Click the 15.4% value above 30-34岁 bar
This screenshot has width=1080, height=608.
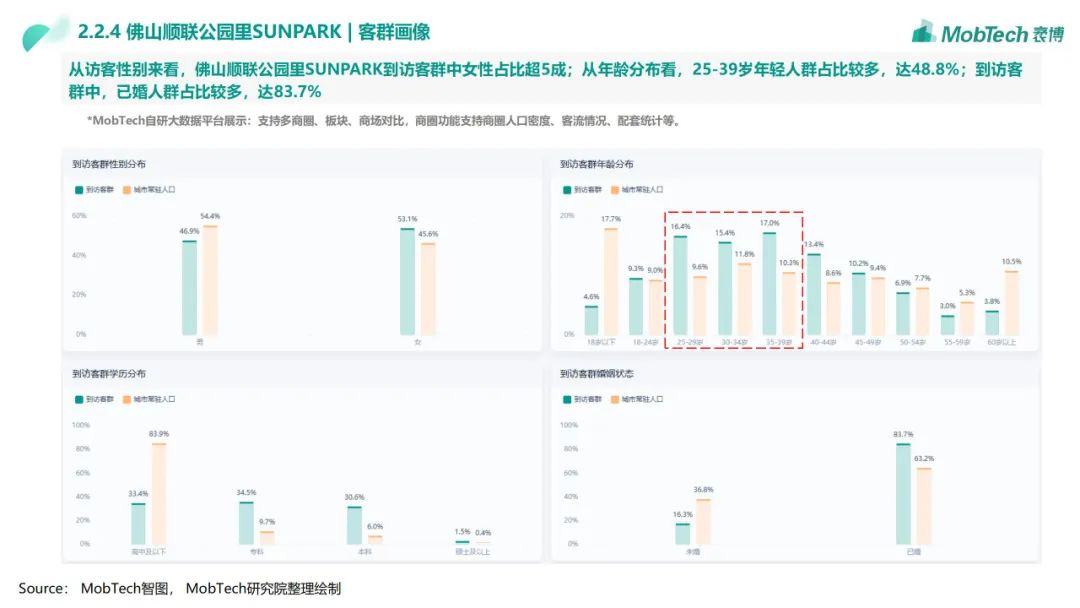point(725,233)
